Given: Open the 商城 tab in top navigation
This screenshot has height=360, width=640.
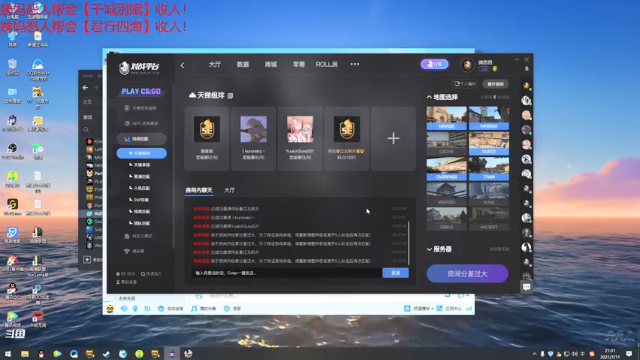Looking at the screenshot, I should tap(271, 64).
